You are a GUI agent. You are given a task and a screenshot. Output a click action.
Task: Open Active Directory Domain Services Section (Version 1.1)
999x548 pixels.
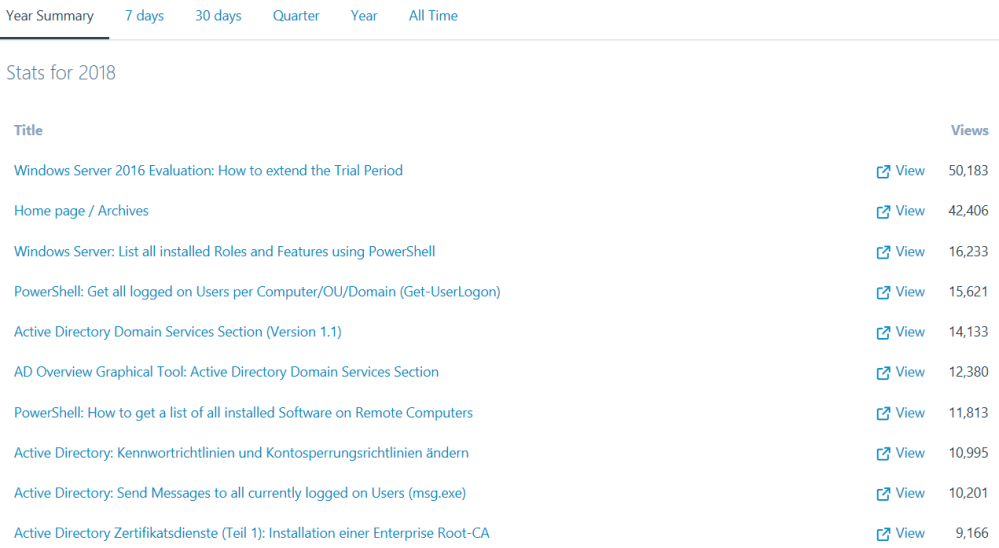coord(177,332)
